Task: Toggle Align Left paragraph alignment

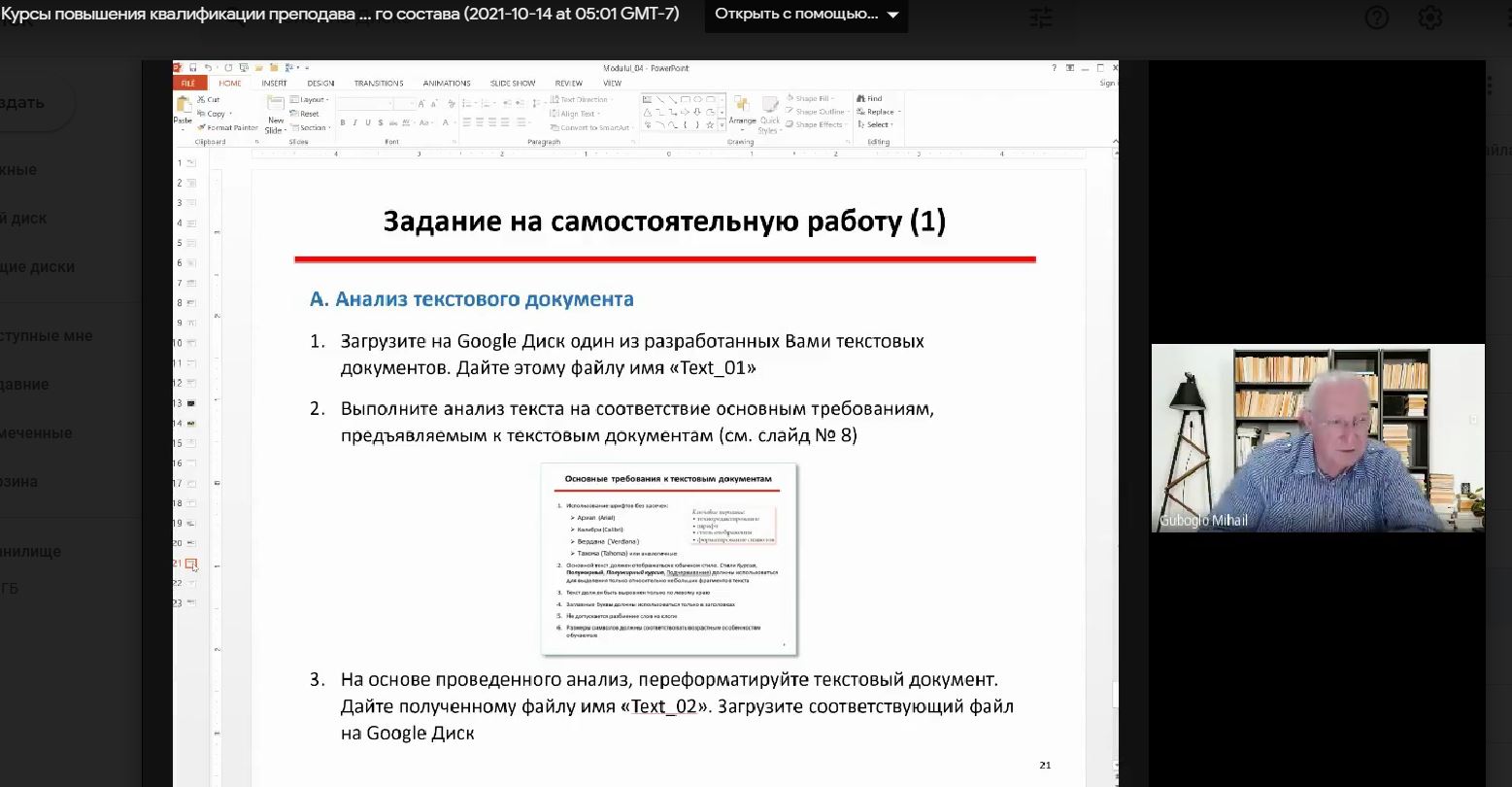Action: 466,122
